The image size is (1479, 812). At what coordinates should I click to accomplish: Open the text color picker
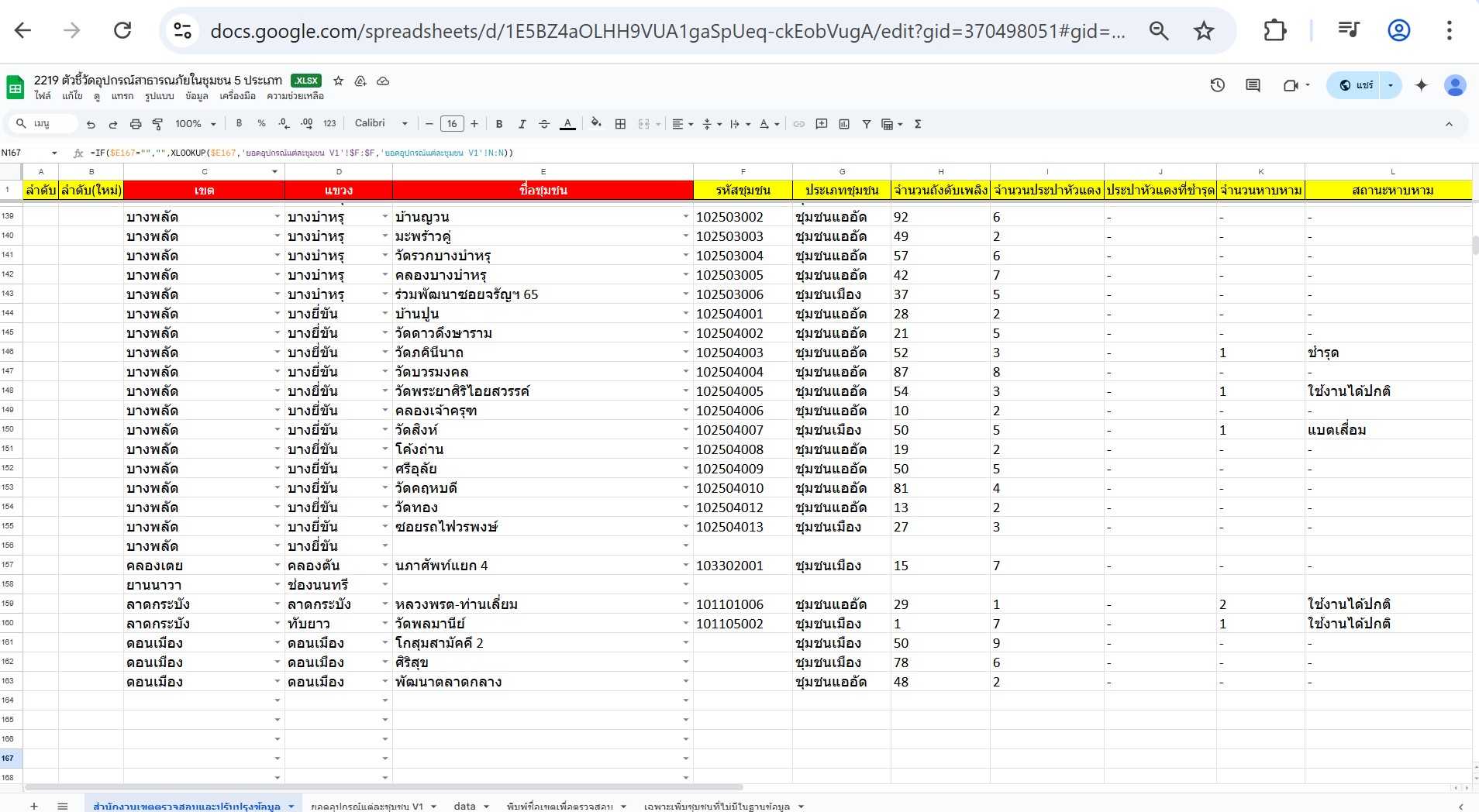pyautogui.click(x=567, y=124)
